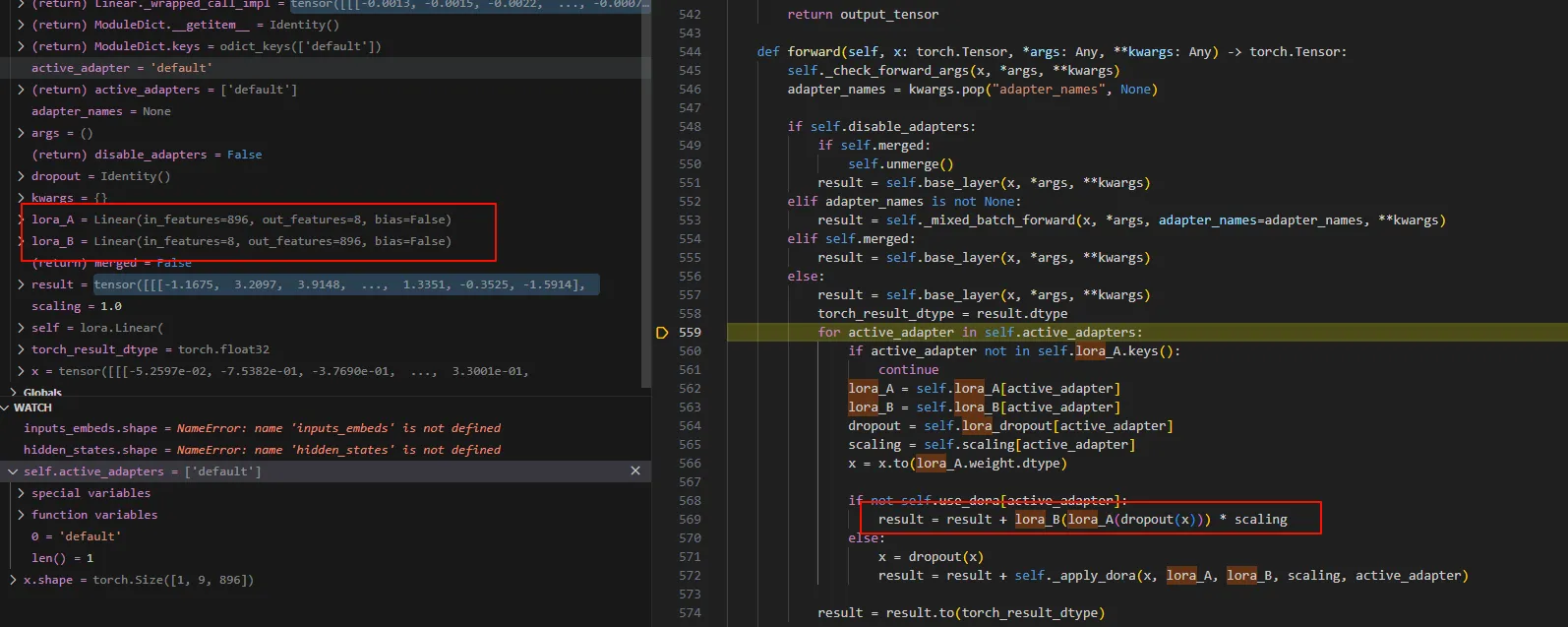The width and height of the screenshot is (1568, 627).
Task: Expand the kwargs variable row
Action: (22, 198)
